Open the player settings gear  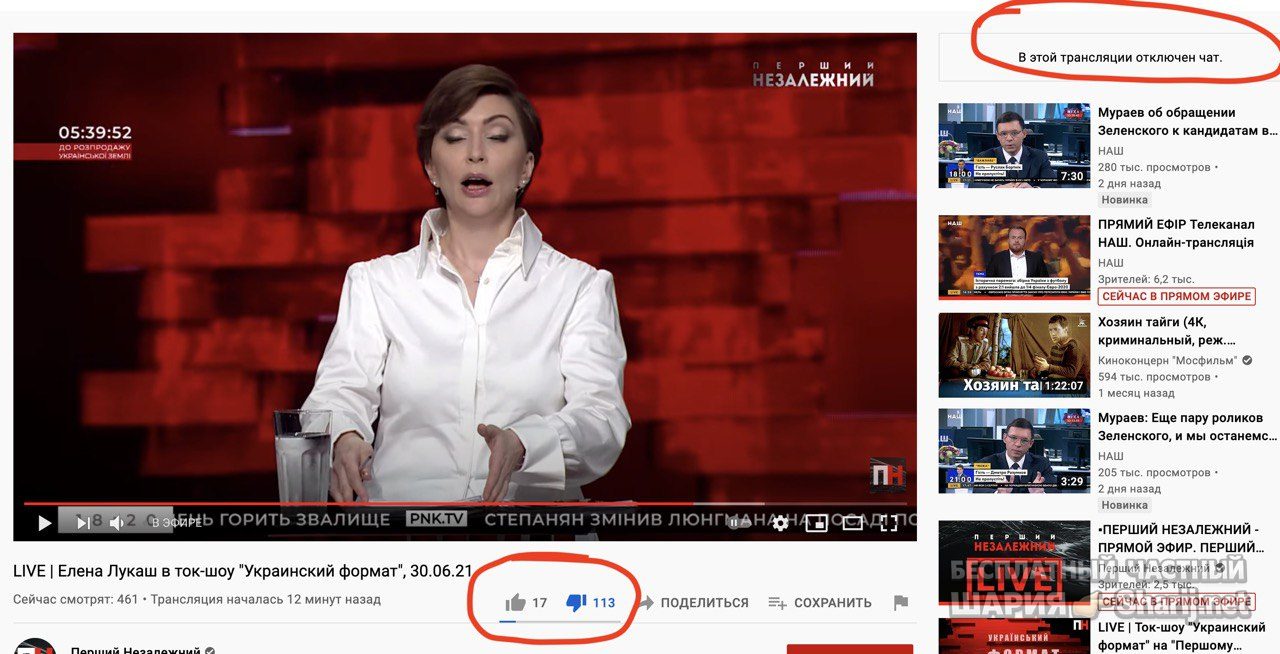780,522
